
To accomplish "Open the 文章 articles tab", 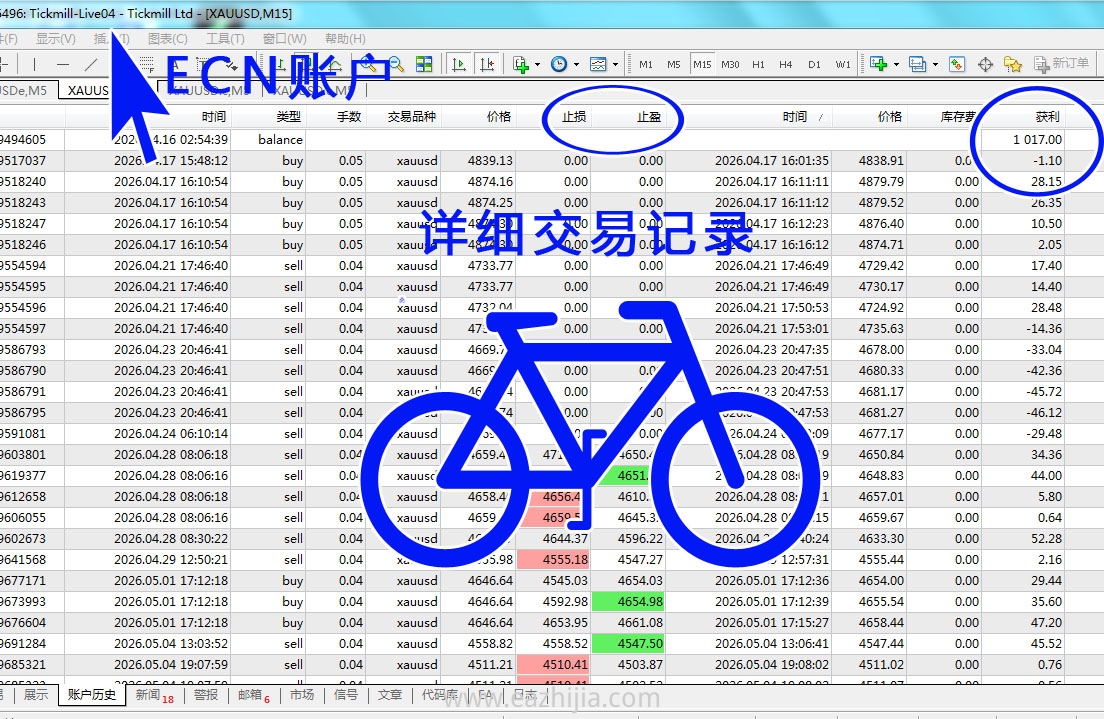I will tap(389, 695).
